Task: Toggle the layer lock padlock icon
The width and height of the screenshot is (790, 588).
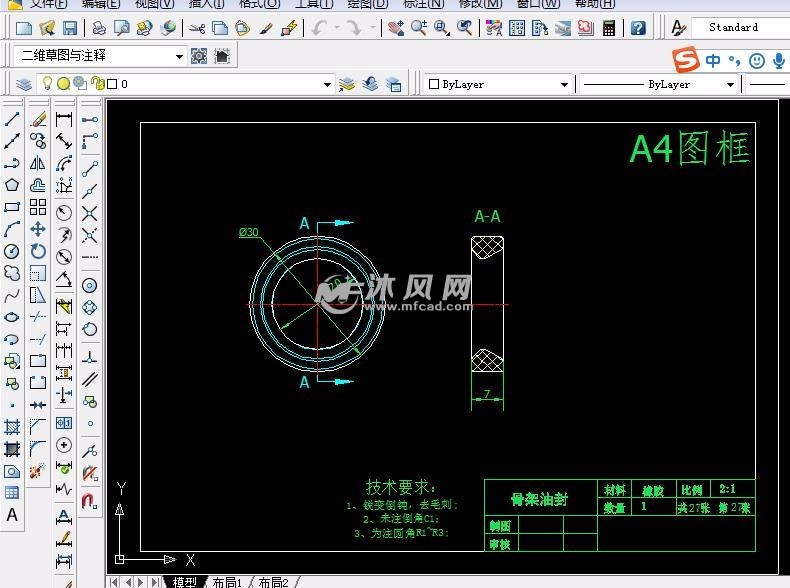Action: (97, 84)
